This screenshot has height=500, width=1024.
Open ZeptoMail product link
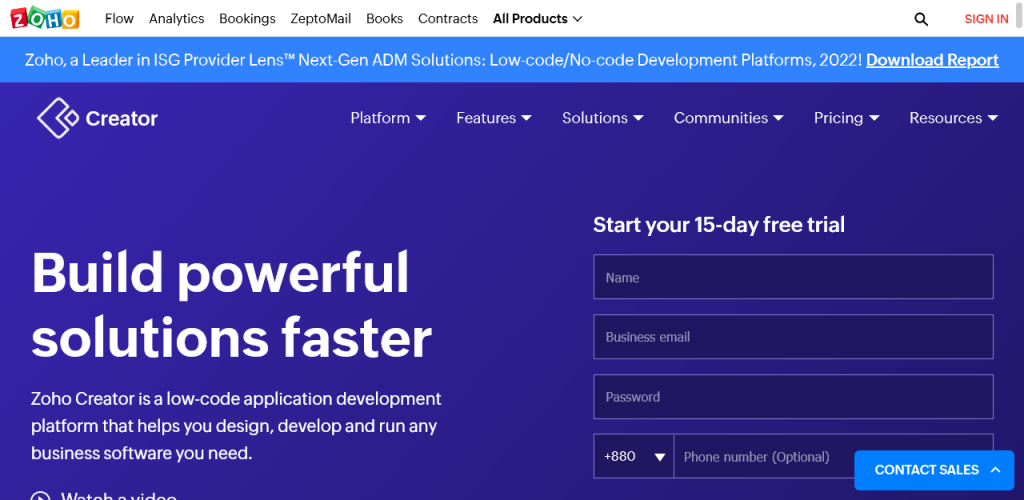(321, 19)
